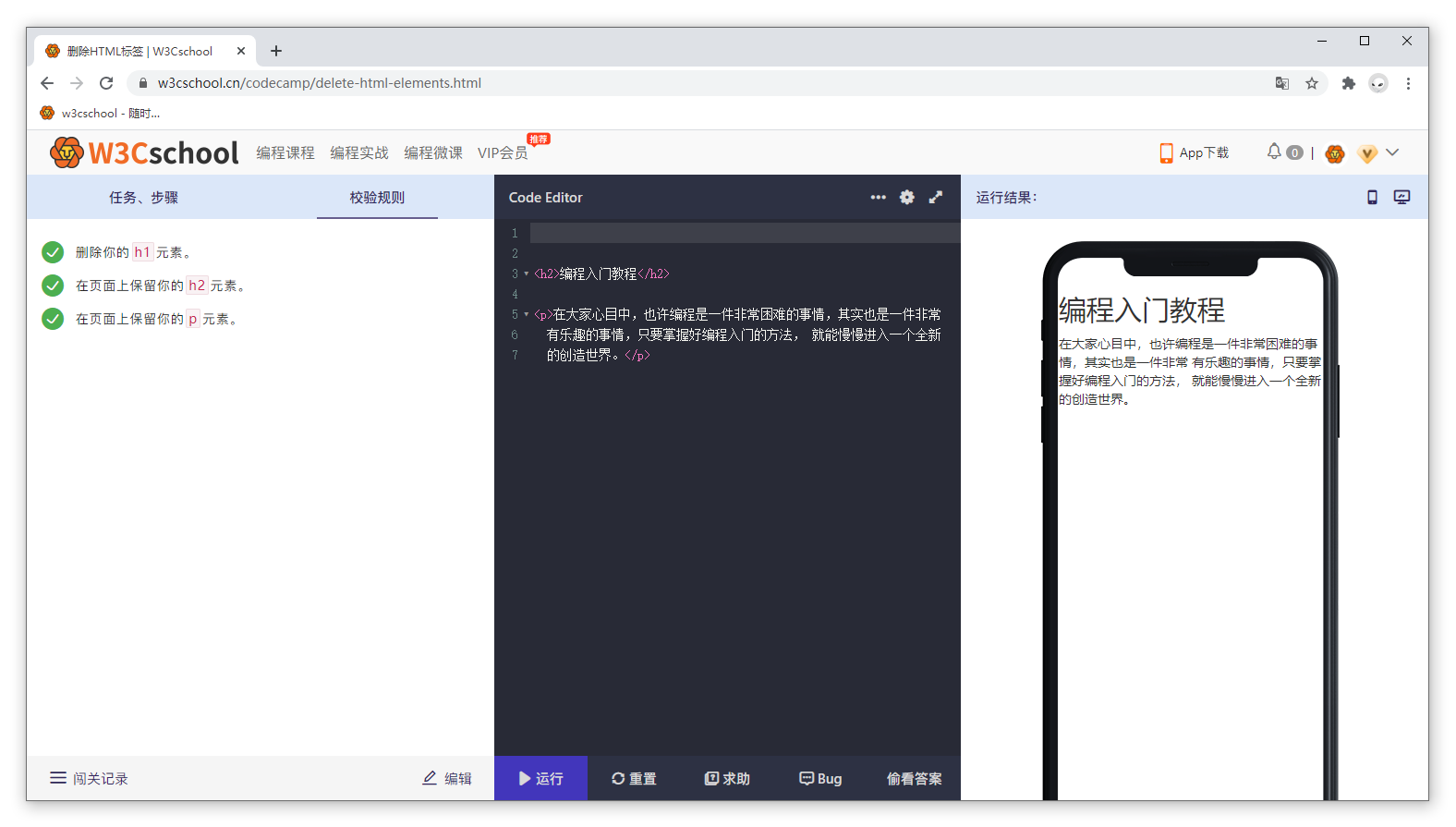Open 编程课程 in the navigation
Image resolution: width=1456 pixels, height=827 pixels.
point(285,153)
